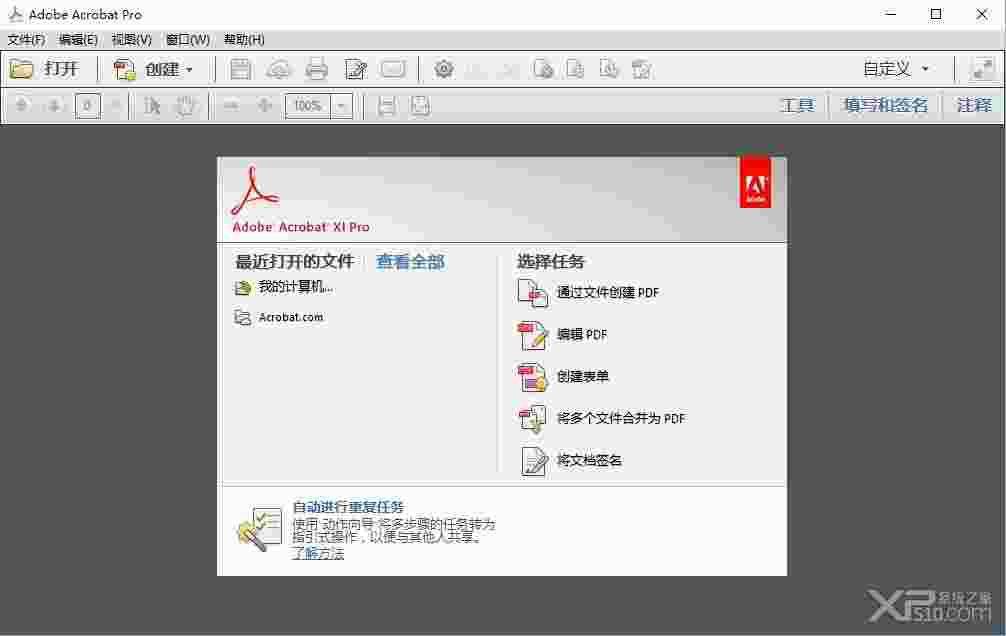This screenshot has height=636, width=1006.
Task: Open the 编辑(E) menu
Action: click(78, 40)
